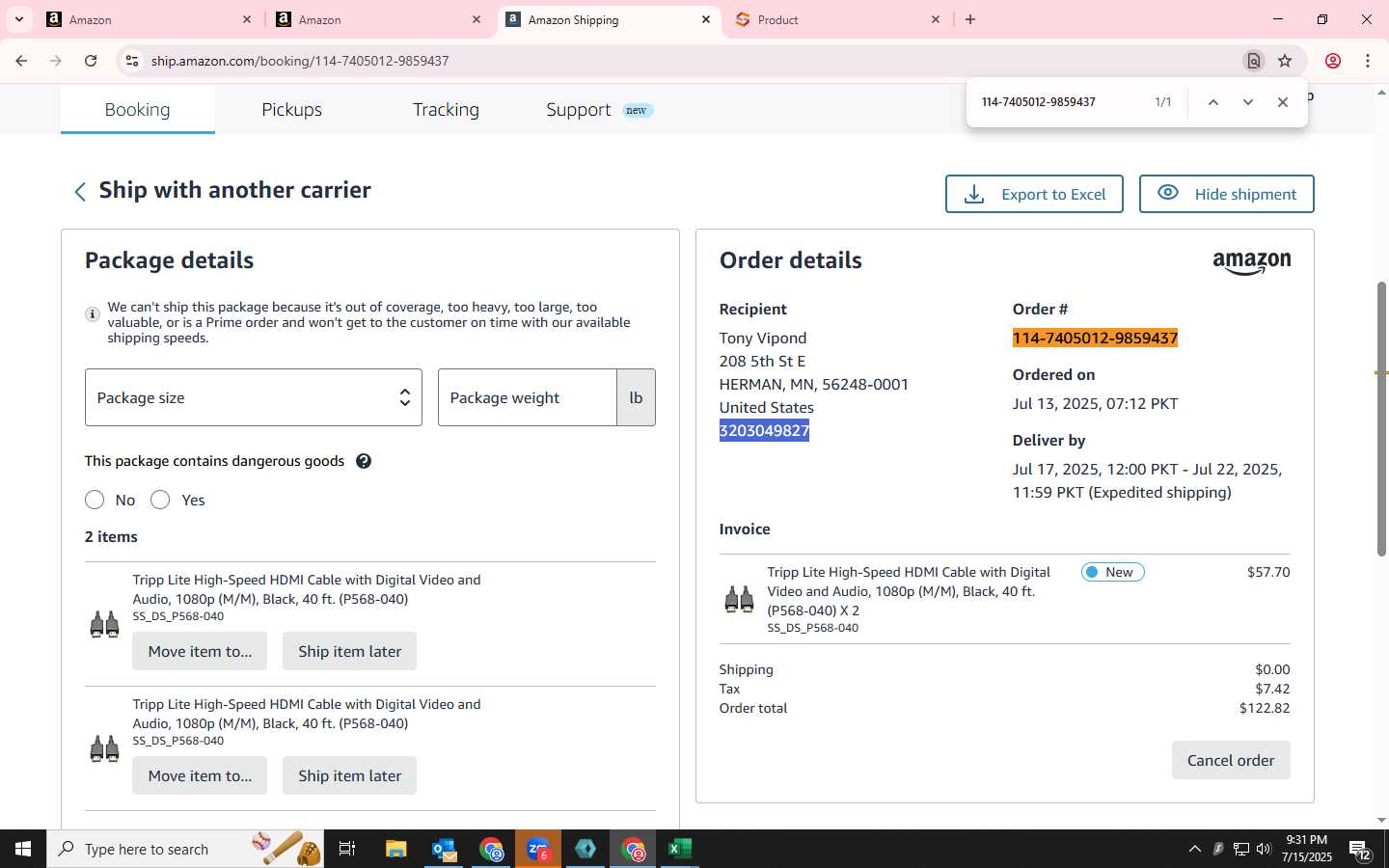Select No for dangerous goods

[95, 500]
